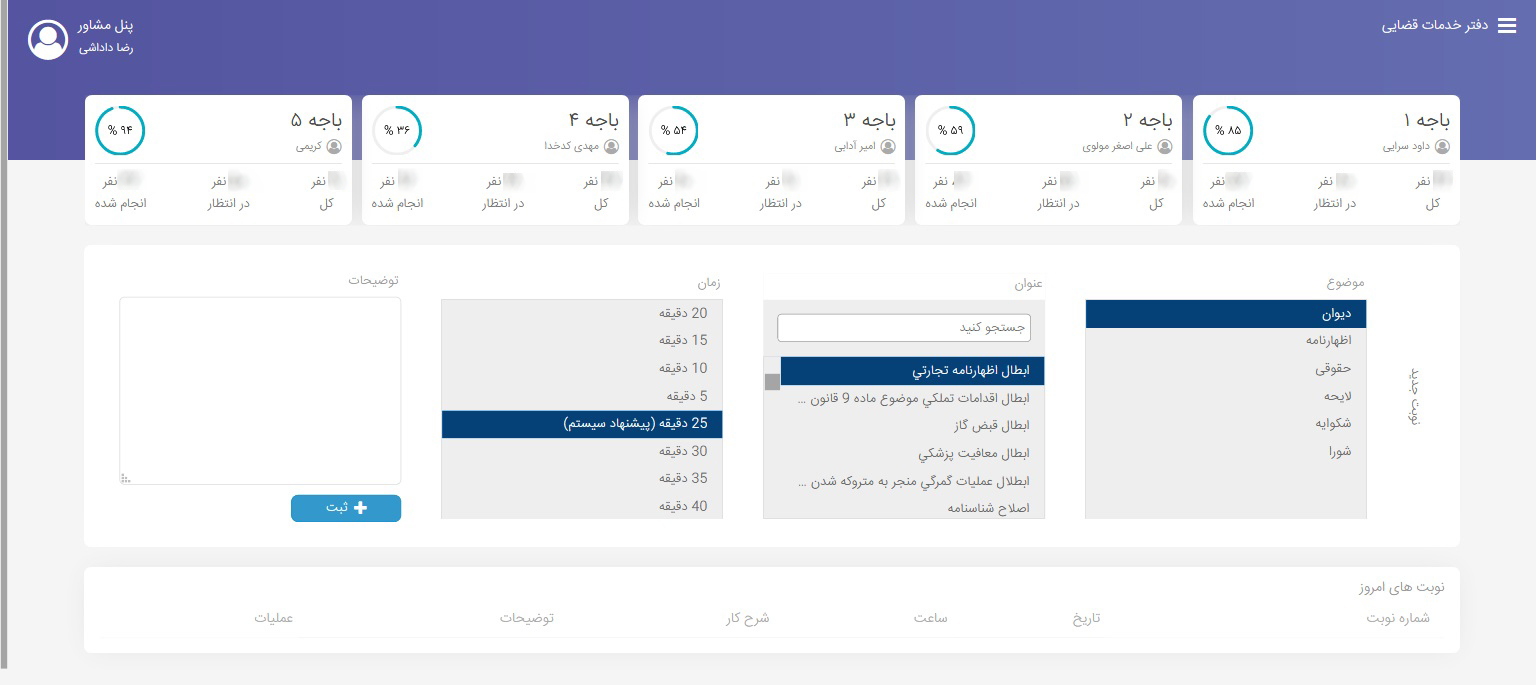Click the 85% progress circle of باجه ۱
The image size is (1536, 685).
(1228, 131)
